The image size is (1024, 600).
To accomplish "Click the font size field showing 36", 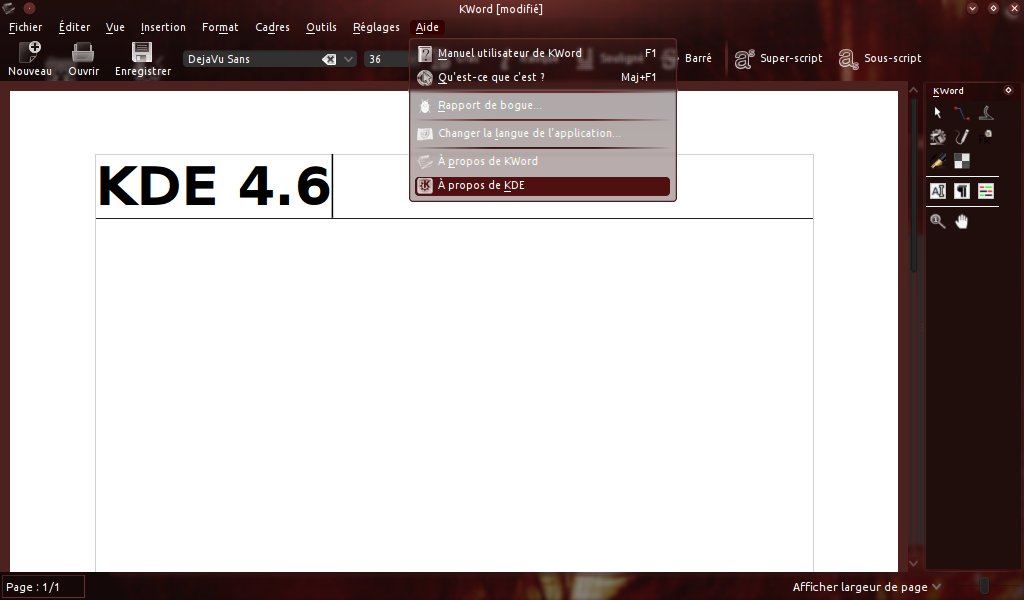I will [x=385, y=59].
